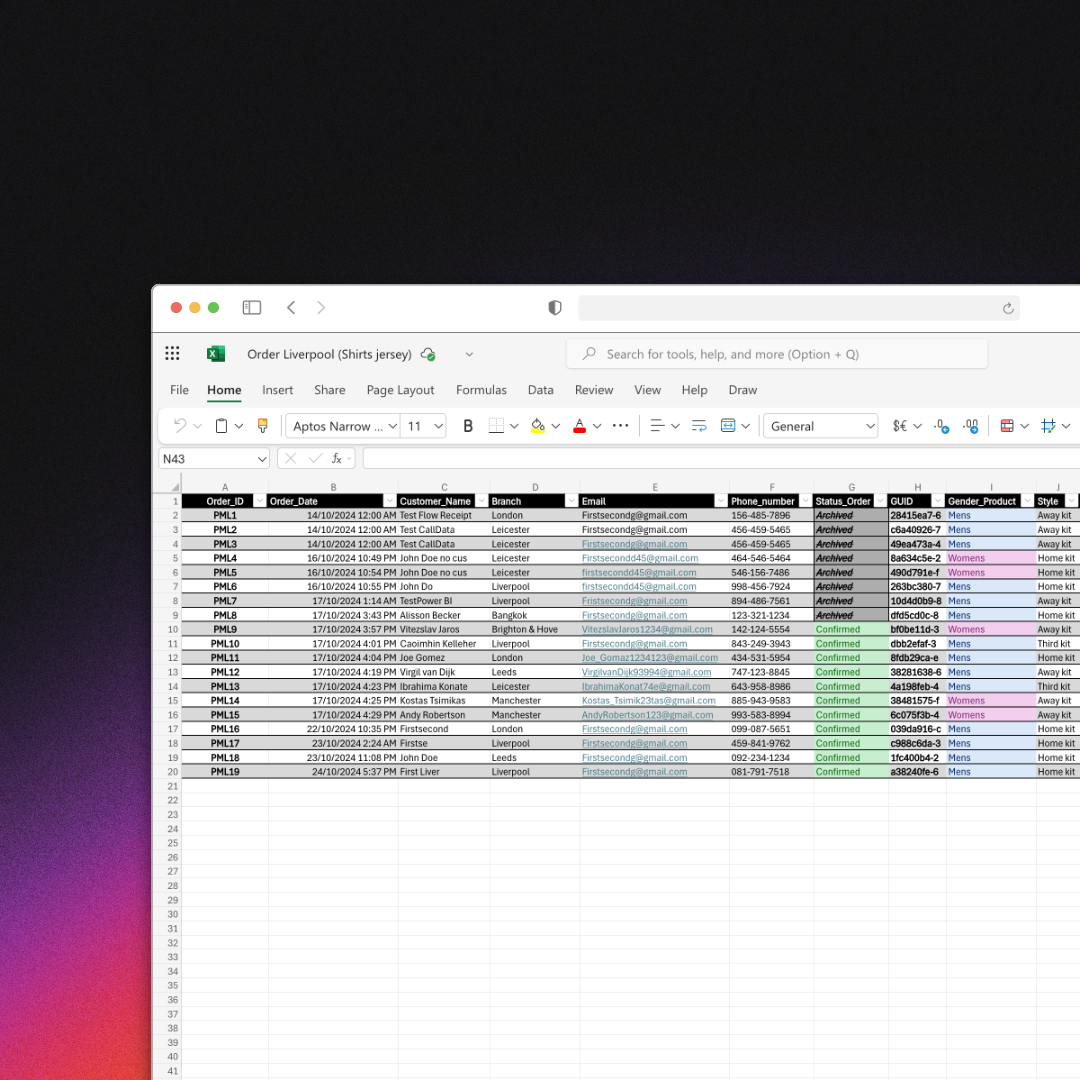
Task: Switch to the Review tab
Action: coord(594,390)
